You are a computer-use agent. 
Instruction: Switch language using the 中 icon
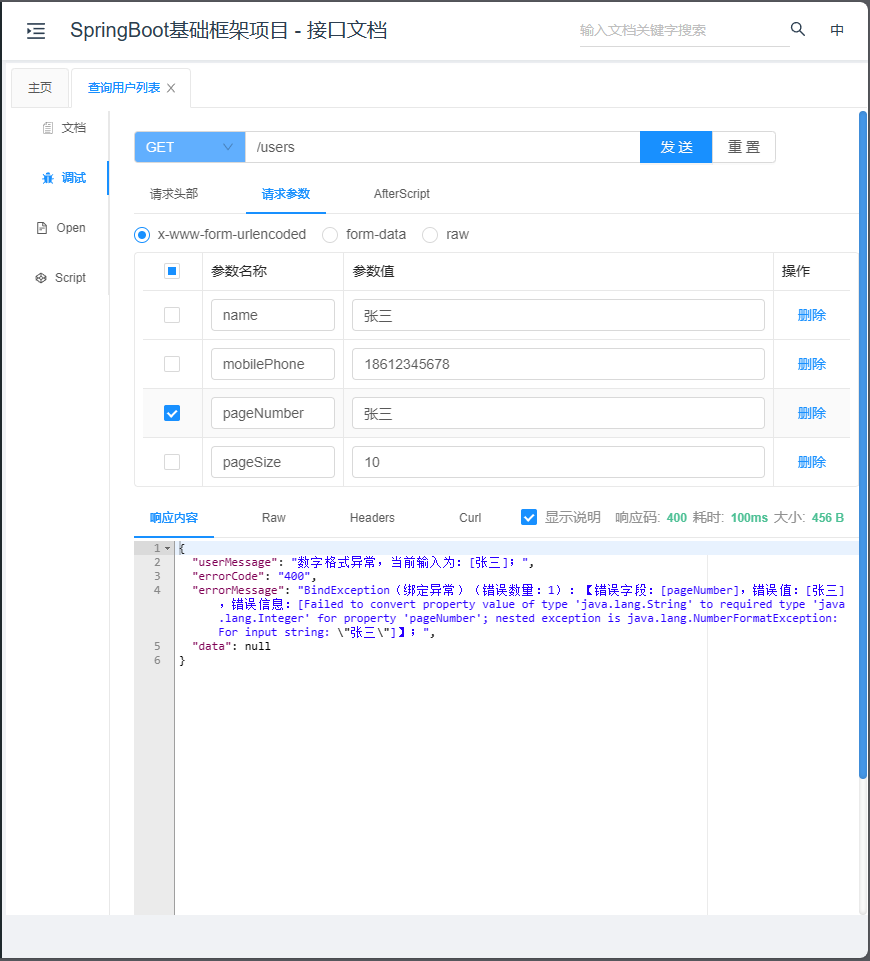837,30
